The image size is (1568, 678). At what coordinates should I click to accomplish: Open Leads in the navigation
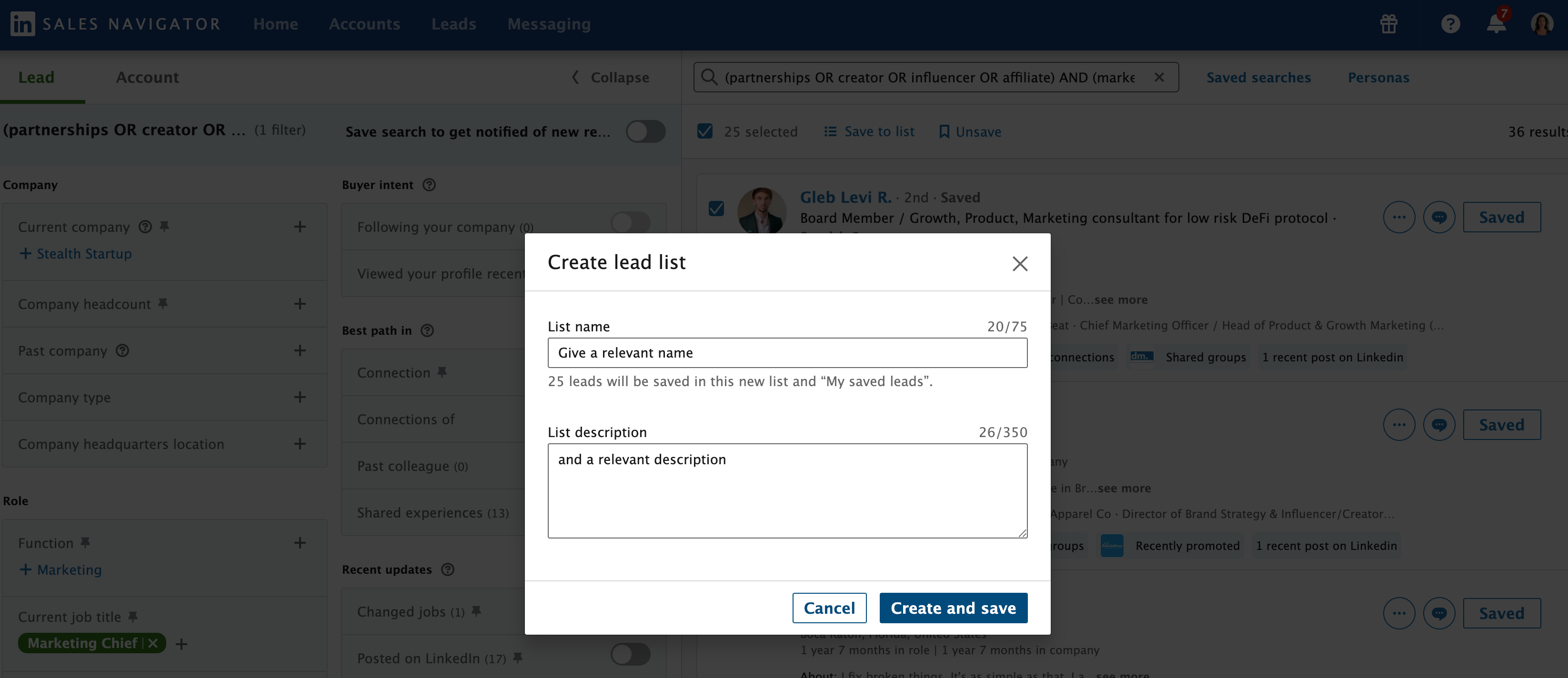click(x=453, y=24)
